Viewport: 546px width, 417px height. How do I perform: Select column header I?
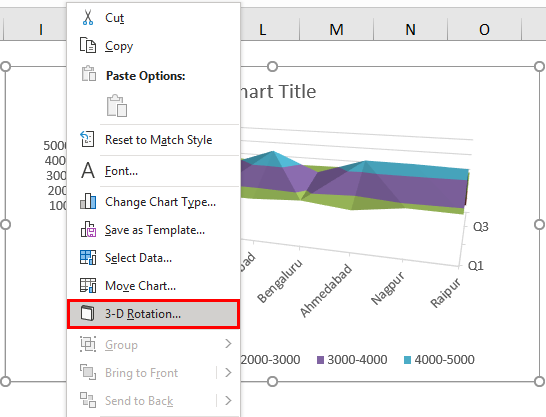click(41, 30)
